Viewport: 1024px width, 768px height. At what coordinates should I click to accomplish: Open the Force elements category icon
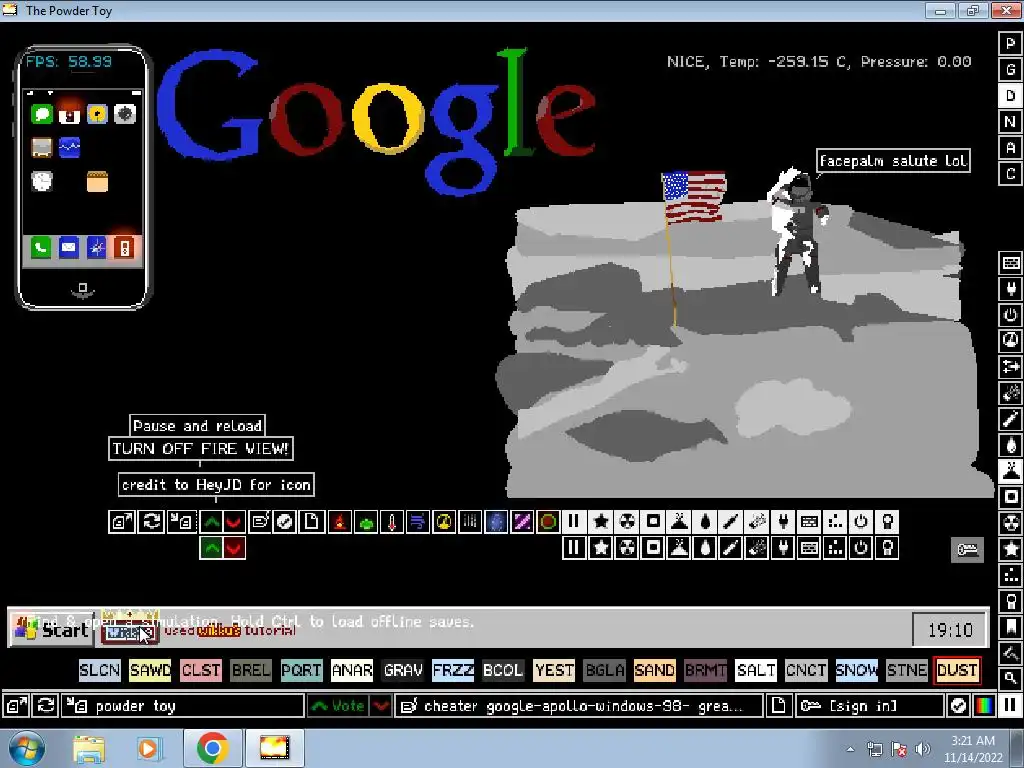[1010, 367]
